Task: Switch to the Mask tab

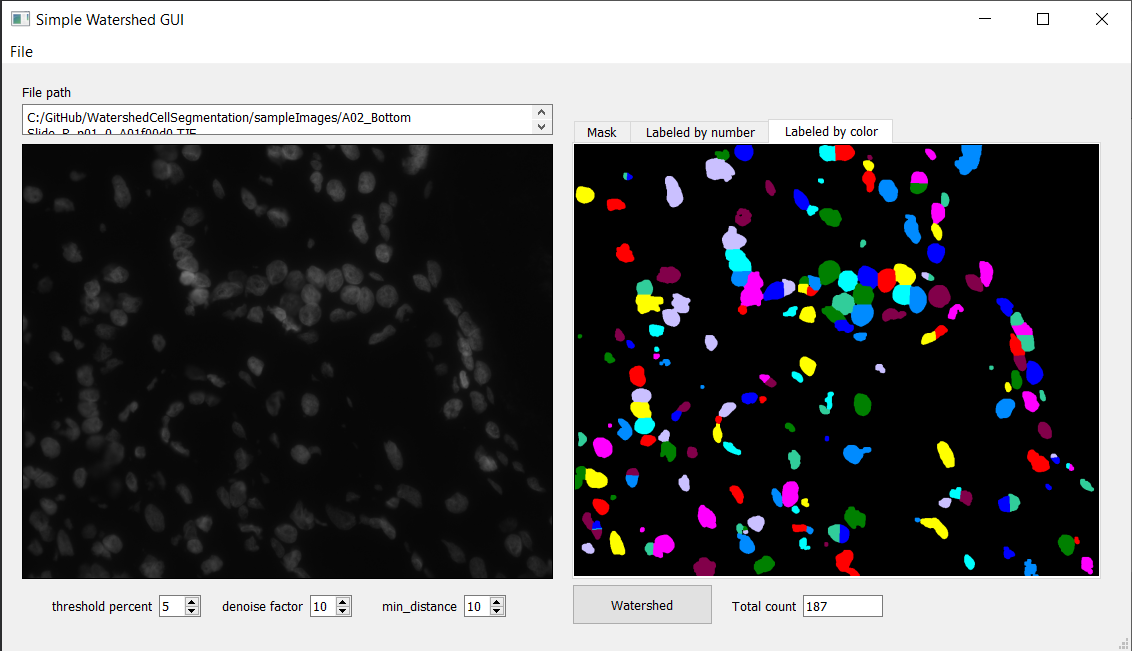Action: pos(601,132)
